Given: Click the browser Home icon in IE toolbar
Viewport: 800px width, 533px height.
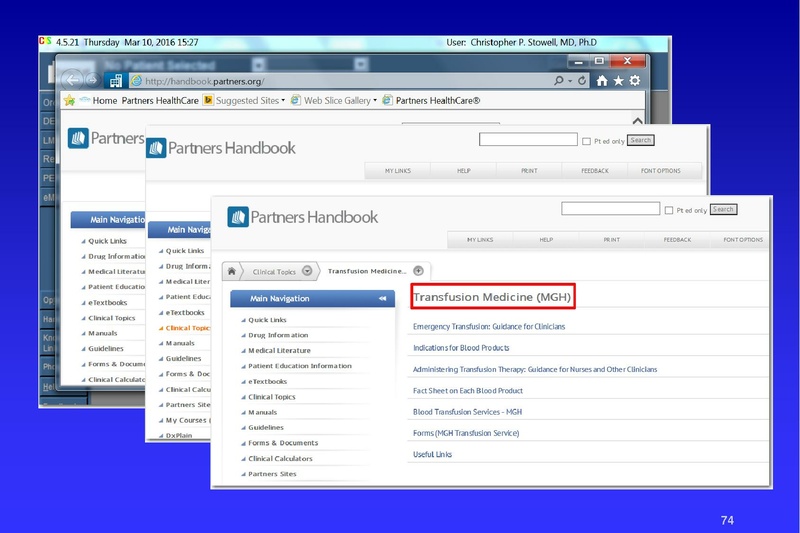Looking at the screenshot, I should pos(601,80).
